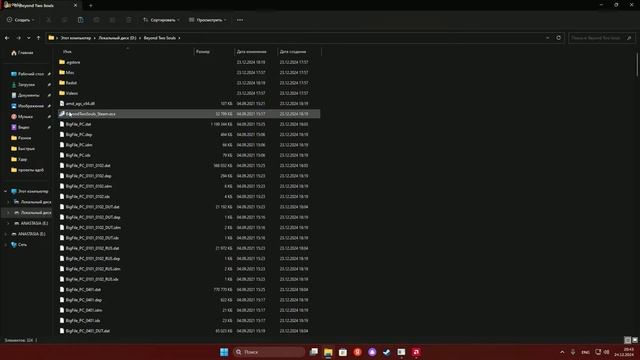Open the three-dots See more menu
The height and width of the screenshot is (360, 640).
(x=240, y=20)
